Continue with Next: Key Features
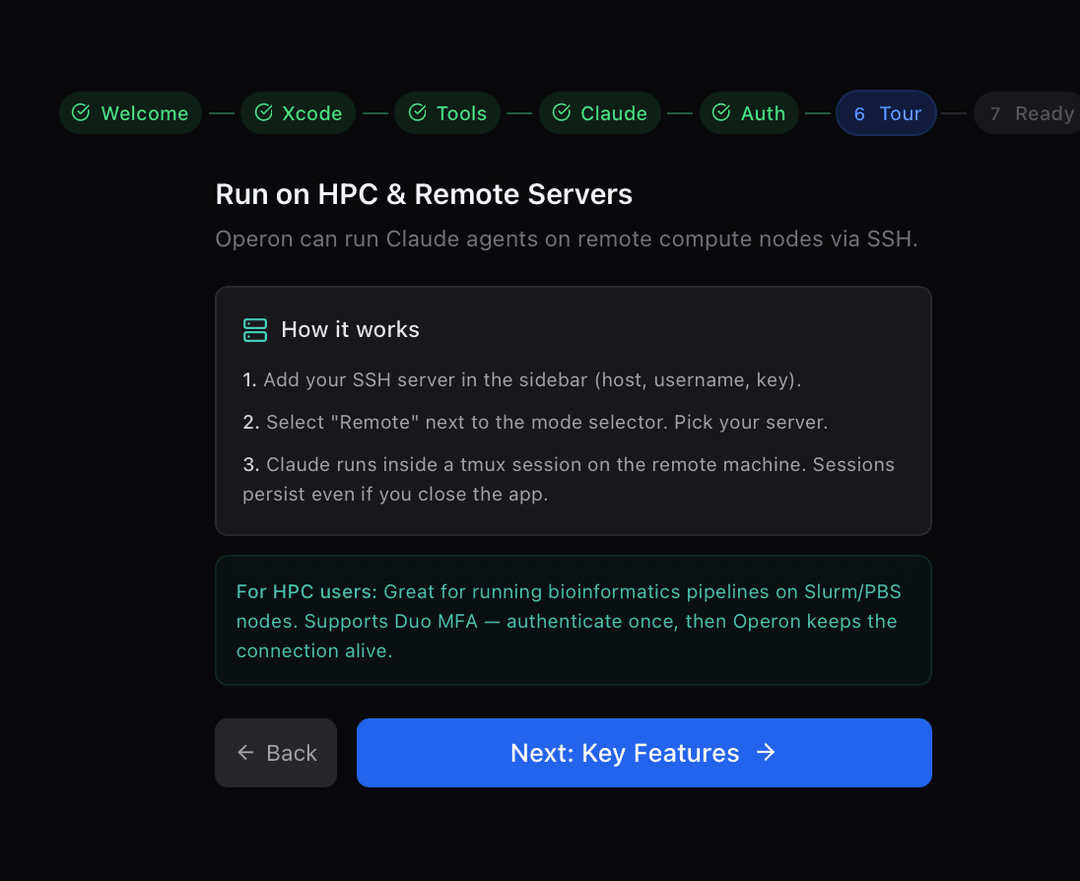Screen dimensions: 1080x881 pyautogui.click(x=644, y=753)
